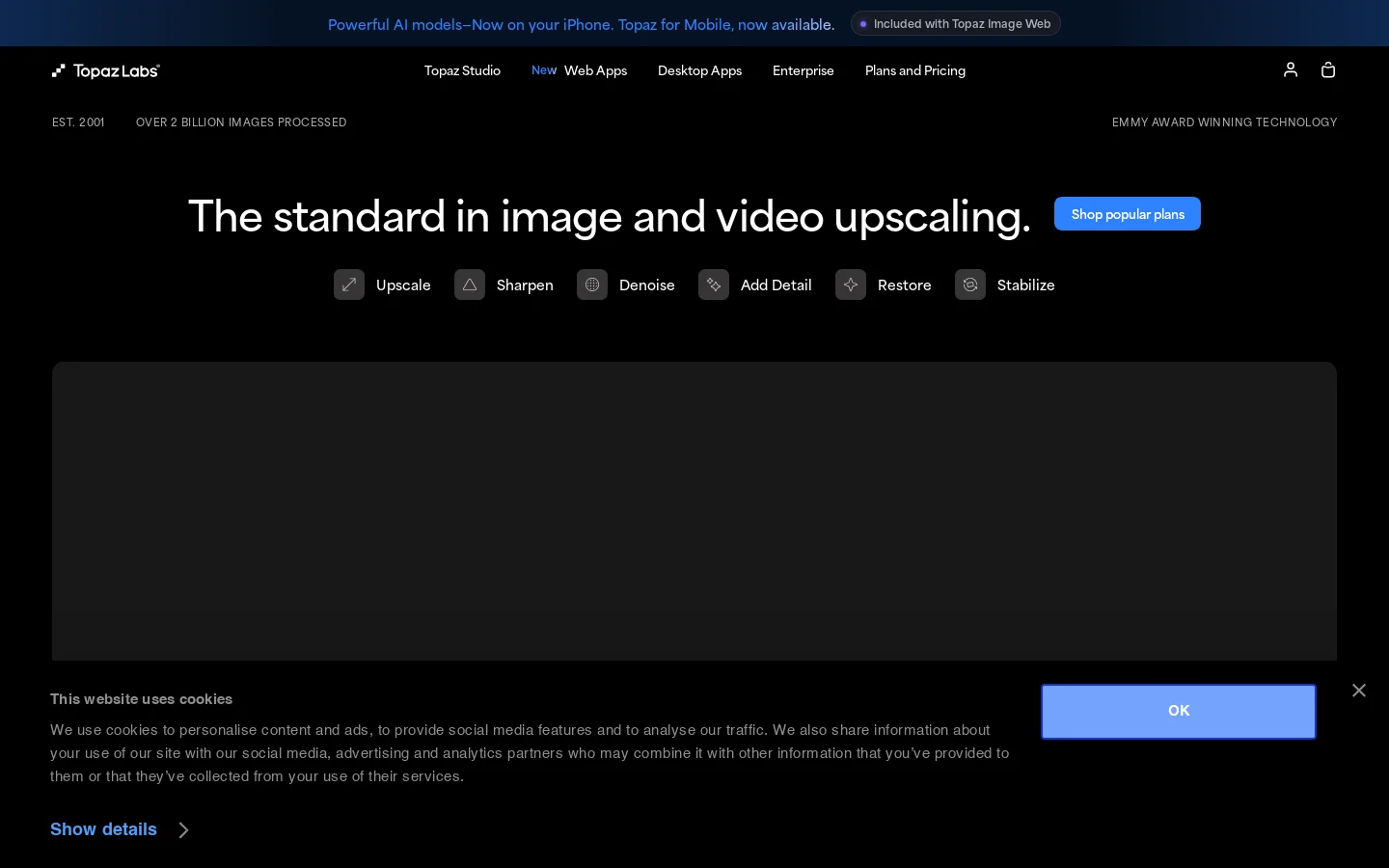Screen dimensions: 1389x868
Task: Click the Show details link
Action: point(103,829)
